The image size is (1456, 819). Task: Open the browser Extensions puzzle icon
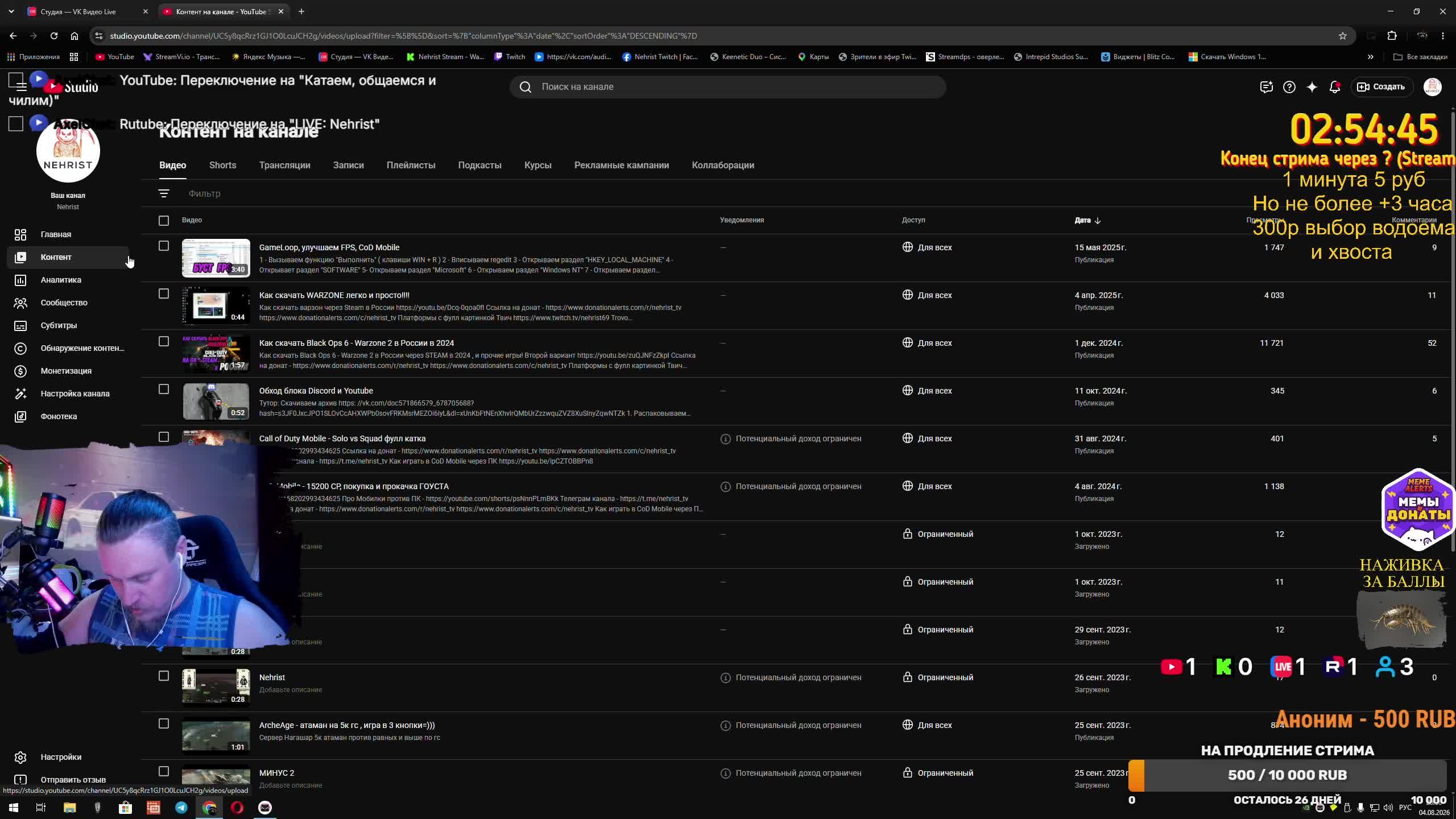pos(1392,36)
